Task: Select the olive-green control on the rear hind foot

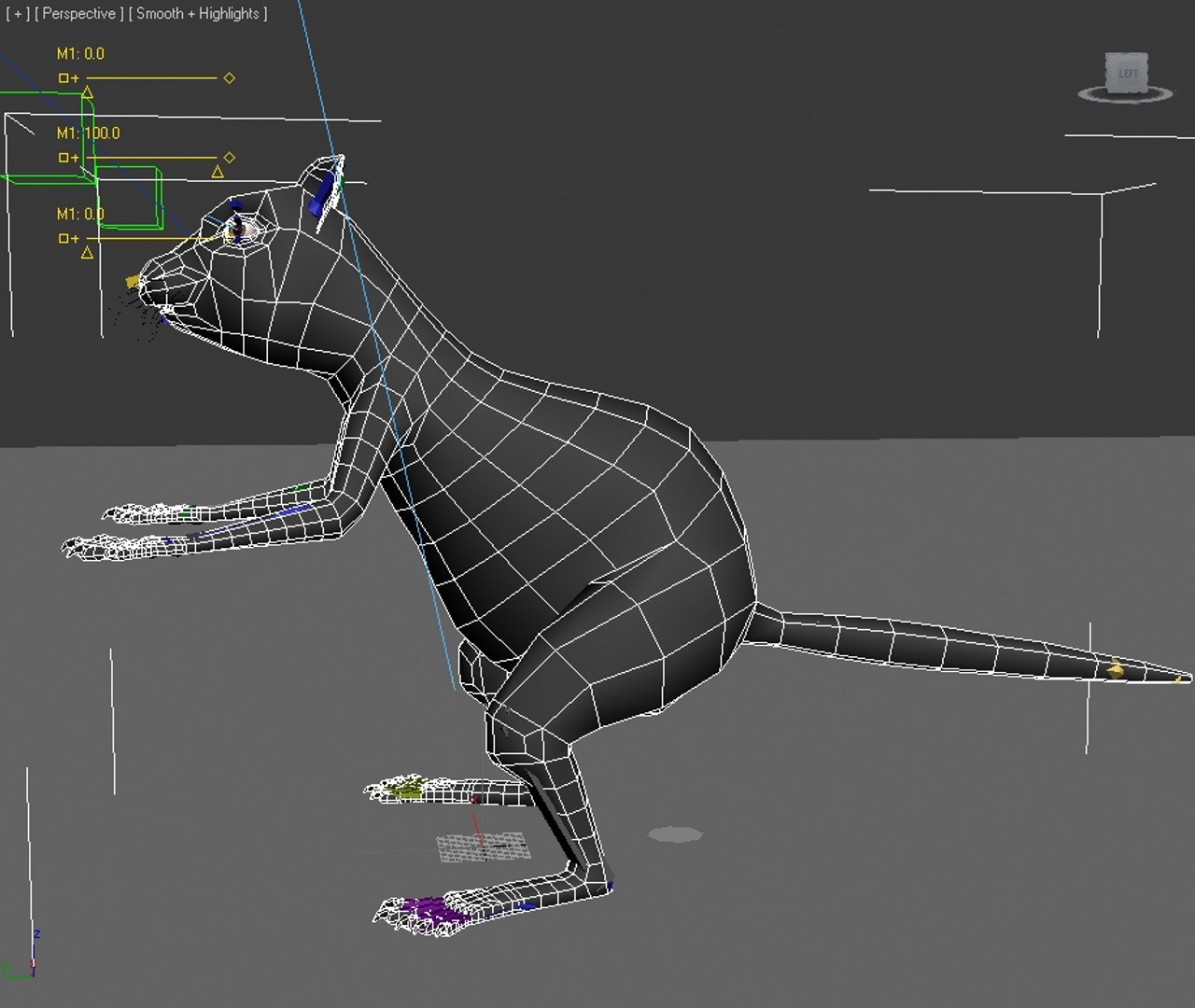Action: (x=406, y=791)
